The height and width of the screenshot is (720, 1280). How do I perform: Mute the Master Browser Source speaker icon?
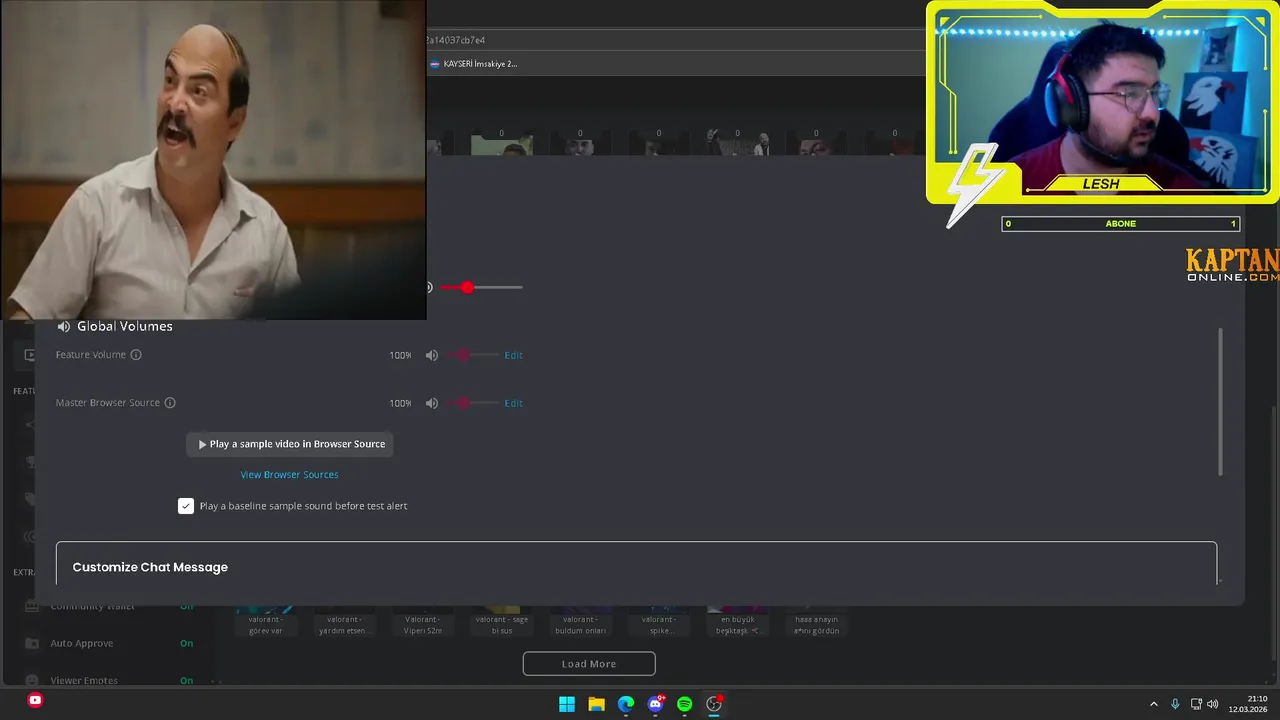432,403
